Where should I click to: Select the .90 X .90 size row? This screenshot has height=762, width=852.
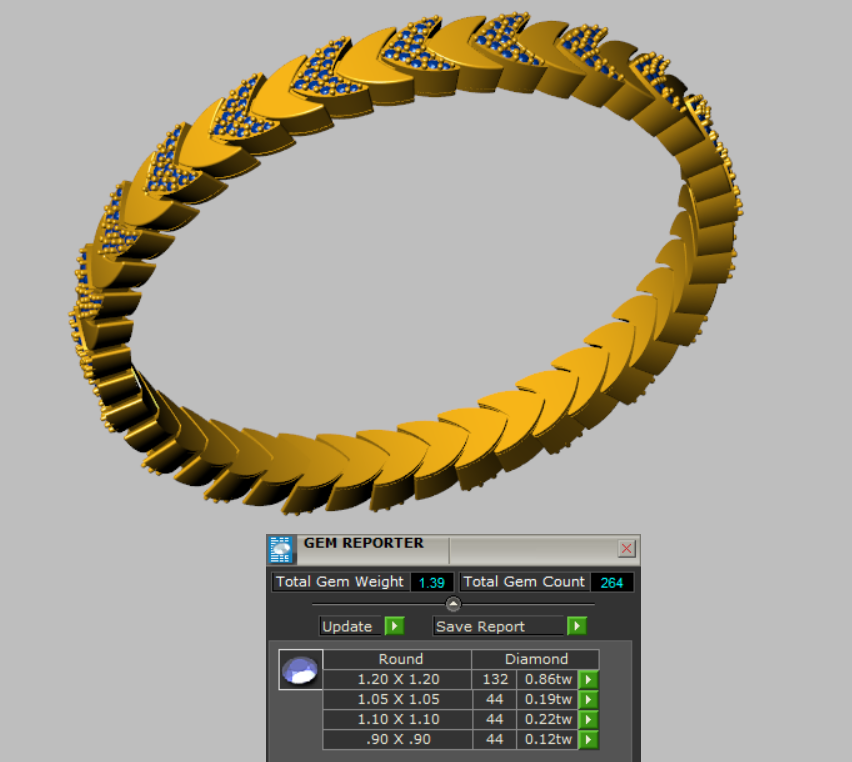398,740
